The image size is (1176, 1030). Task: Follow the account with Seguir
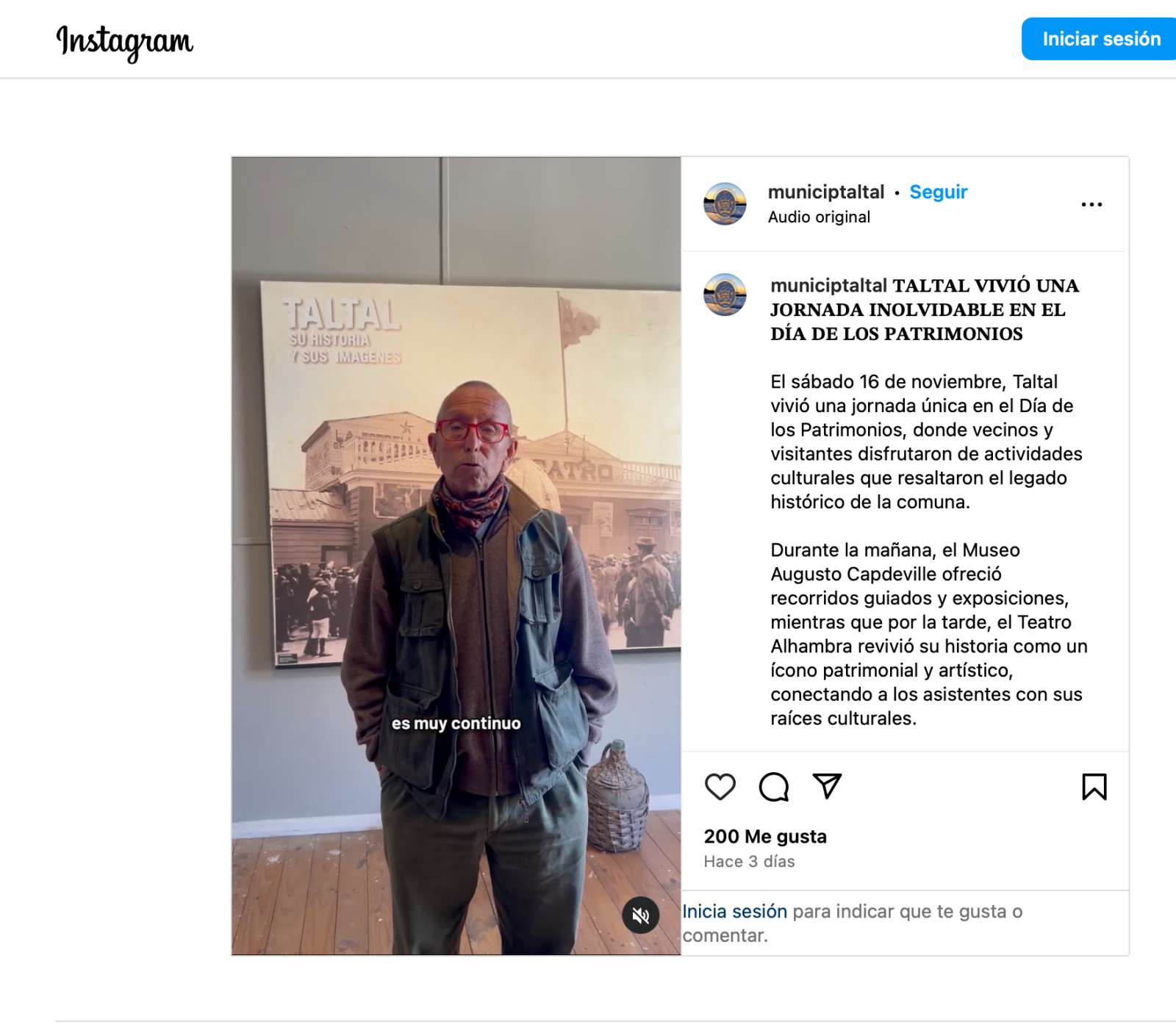(938, 192)
